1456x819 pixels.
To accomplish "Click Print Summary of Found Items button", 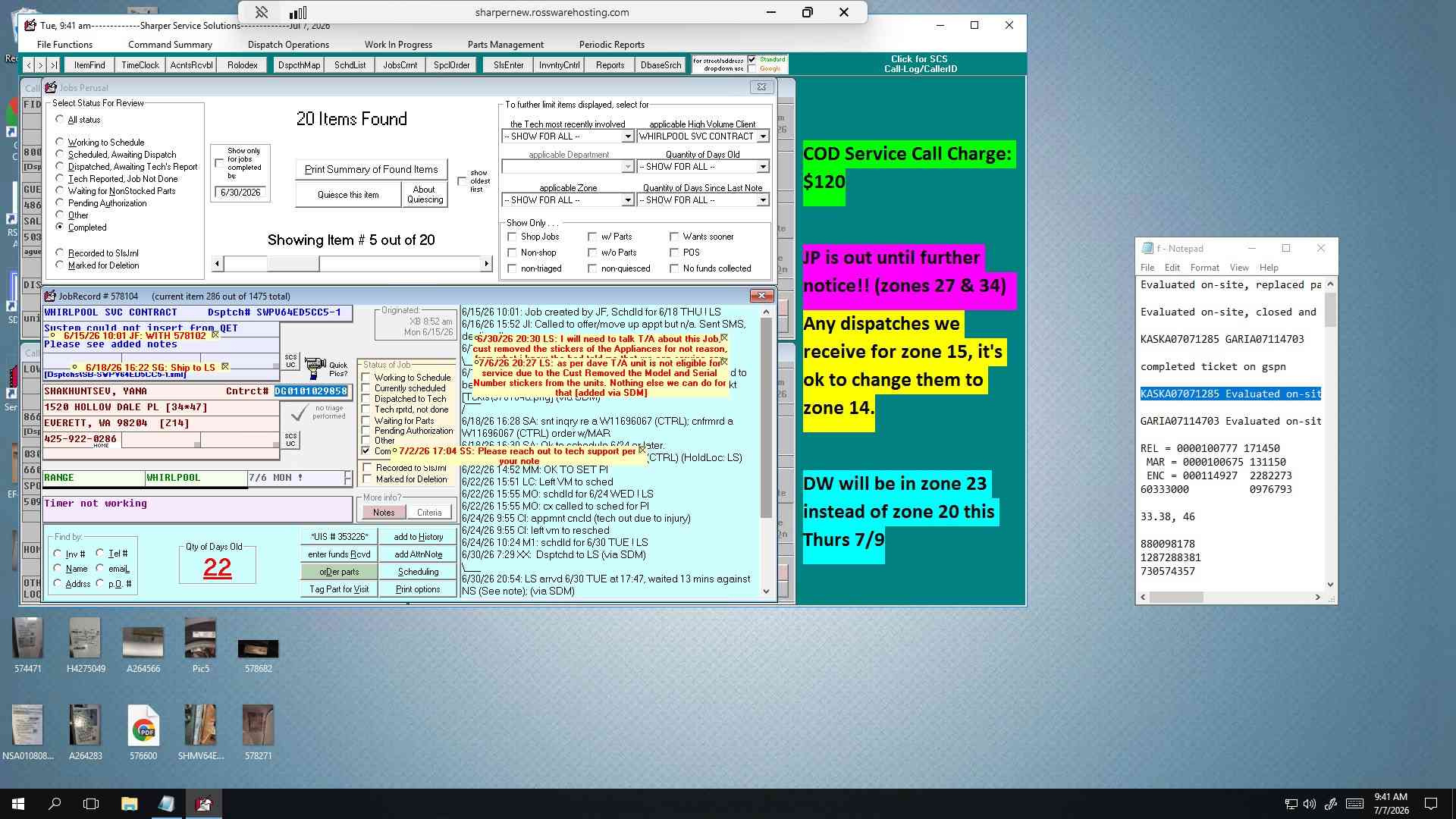I will pos(371,169).
